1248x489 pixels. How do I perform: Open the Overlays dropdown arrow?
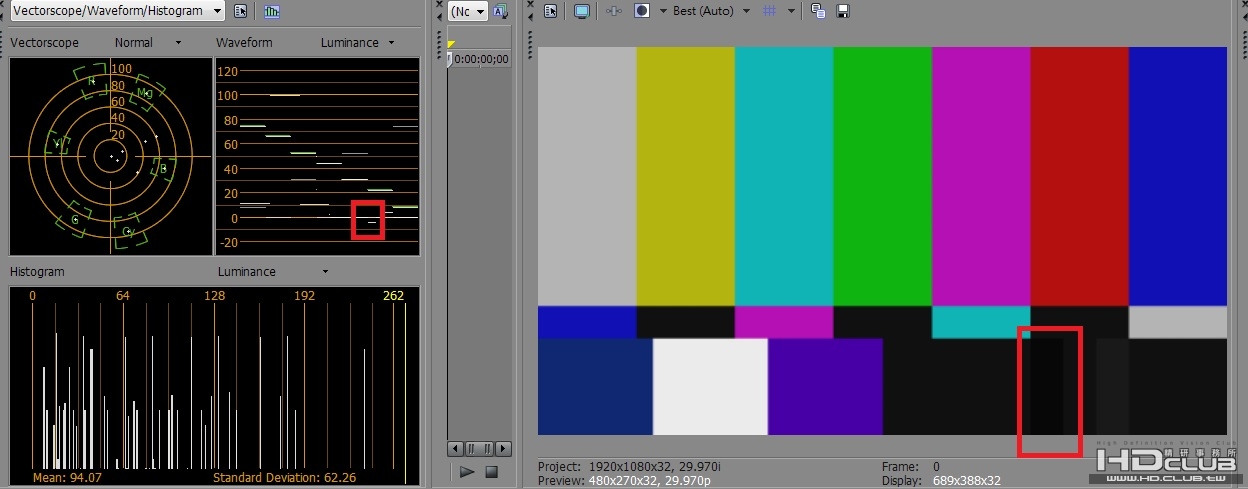[792, 11]
